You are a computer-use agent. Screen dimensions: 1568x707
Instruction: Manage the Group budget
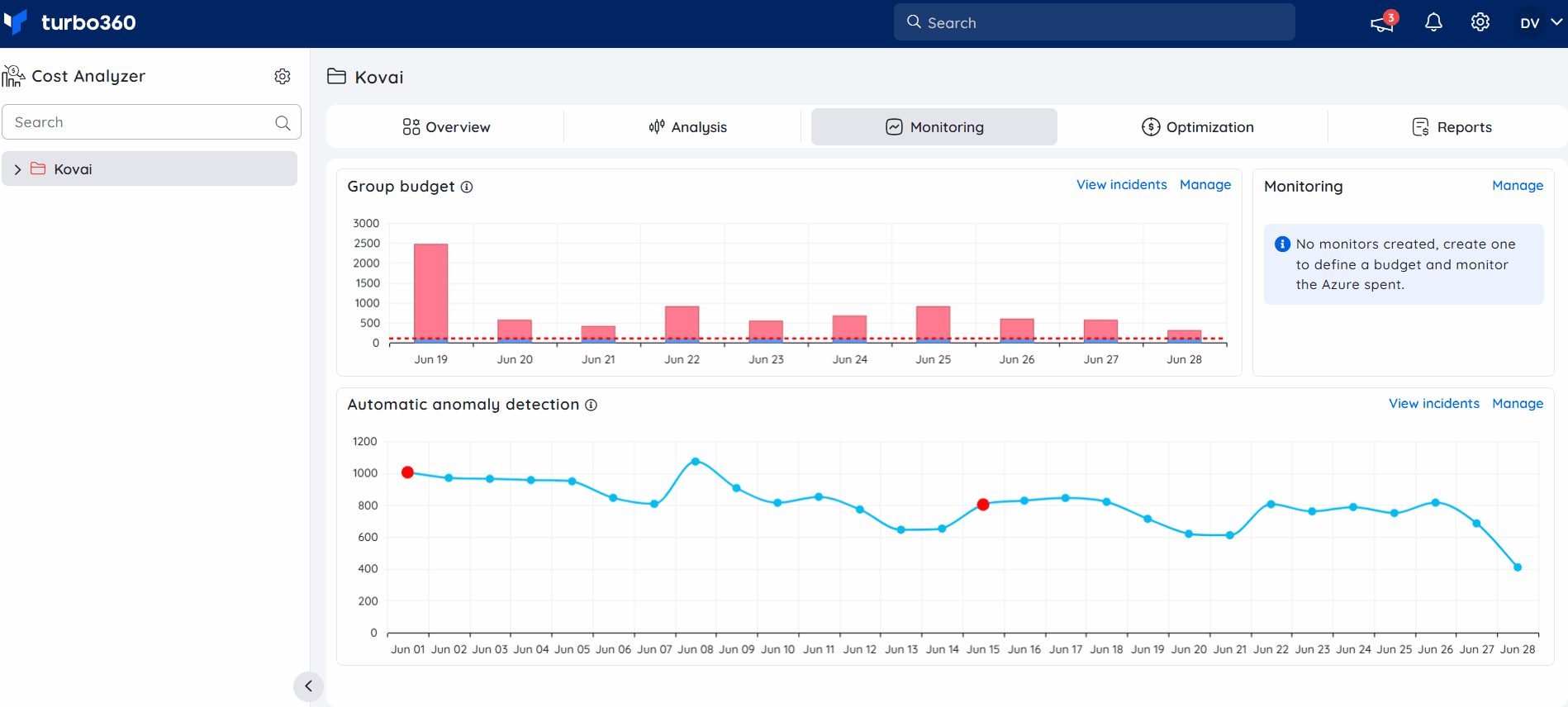[1205, 185]
